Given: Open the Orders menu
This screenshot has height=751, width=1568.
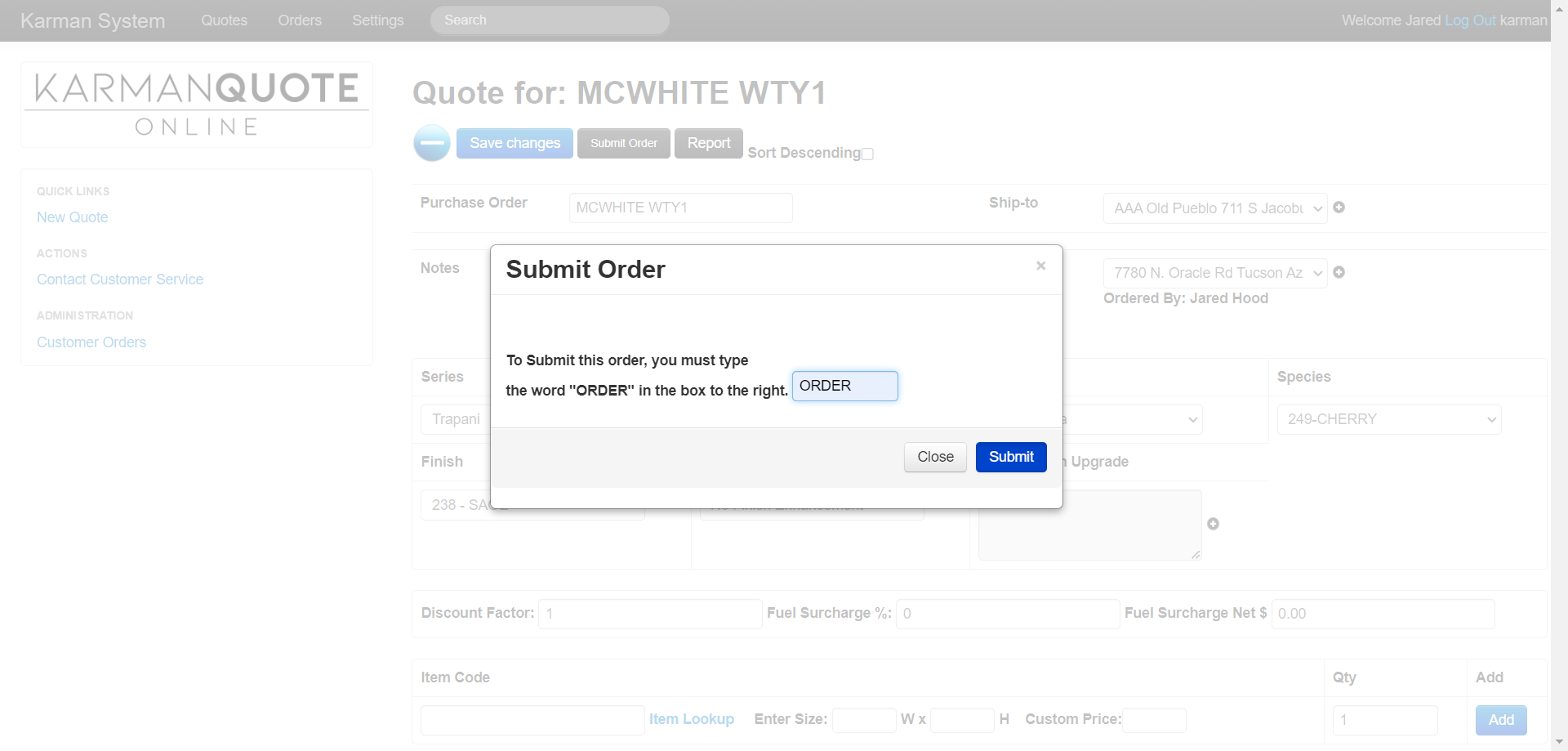Looking at the screenshot, I should click(300, 20).
